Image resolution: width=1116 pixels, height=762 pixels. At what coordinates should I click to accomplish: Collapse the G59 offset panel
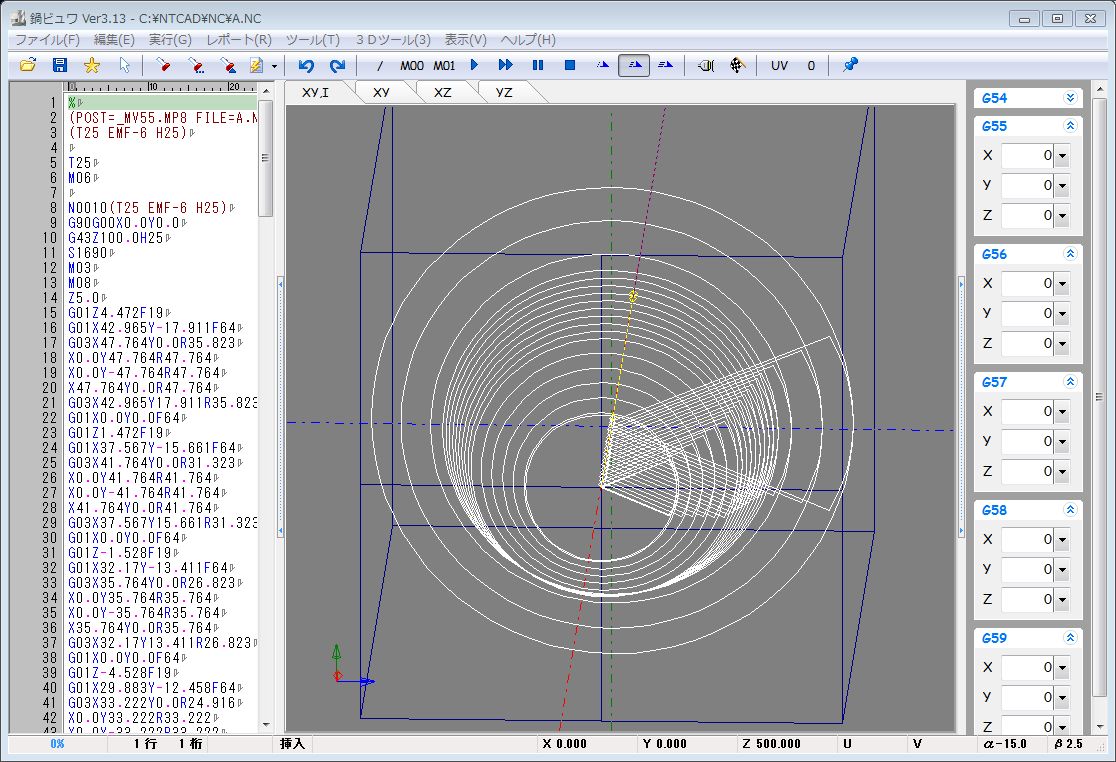1070,638
